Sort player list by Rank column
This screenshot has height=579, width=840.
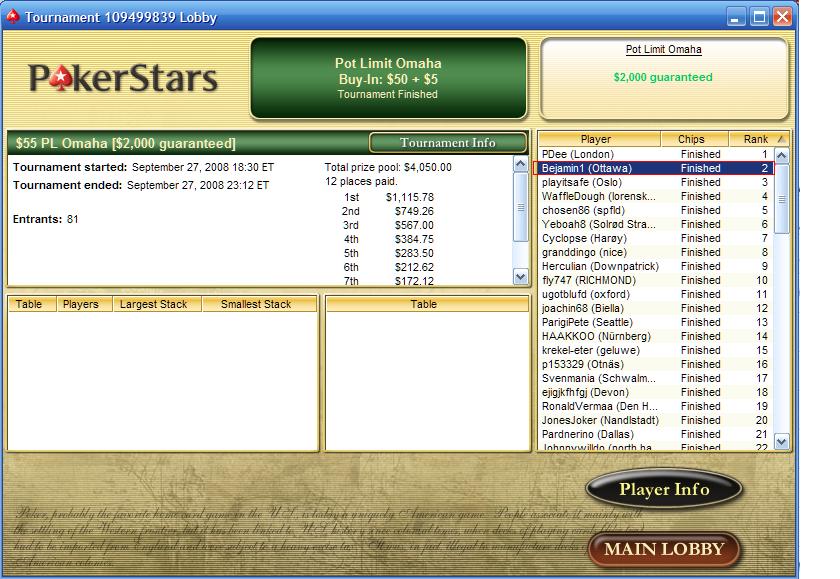coord(759,139)
